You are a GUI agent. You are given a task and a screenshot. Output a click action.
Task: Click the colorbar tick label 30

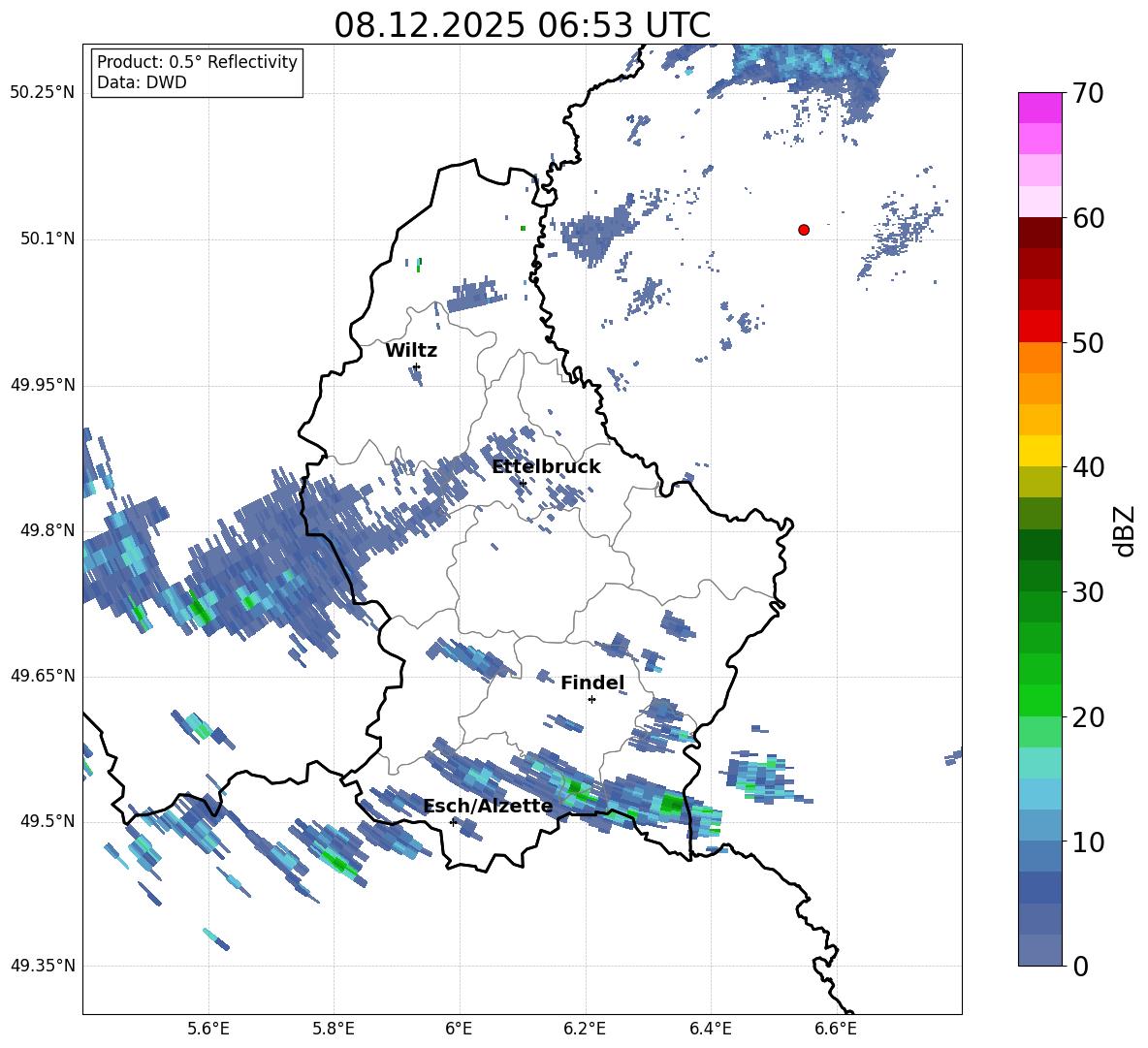pos(1089,592)
